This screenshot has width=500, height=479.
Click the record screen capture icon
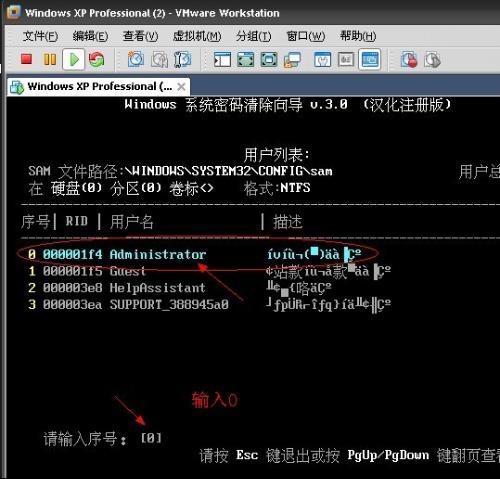(409, 60)
